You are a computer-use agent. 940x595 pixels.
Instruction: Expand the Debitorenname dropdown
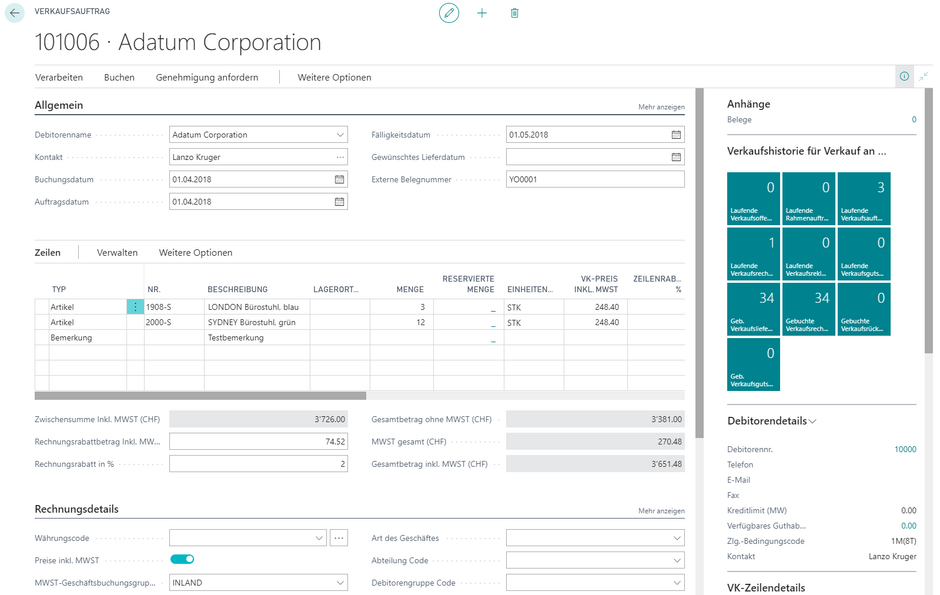pos(340,135)
